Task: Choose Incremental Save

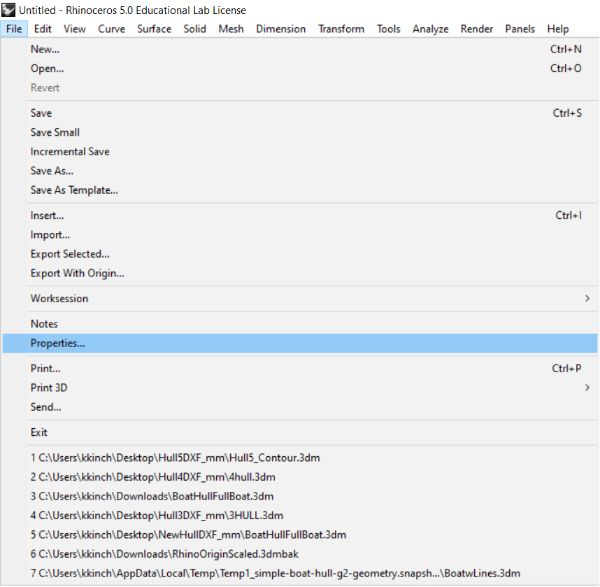Action: click(300, 152)
